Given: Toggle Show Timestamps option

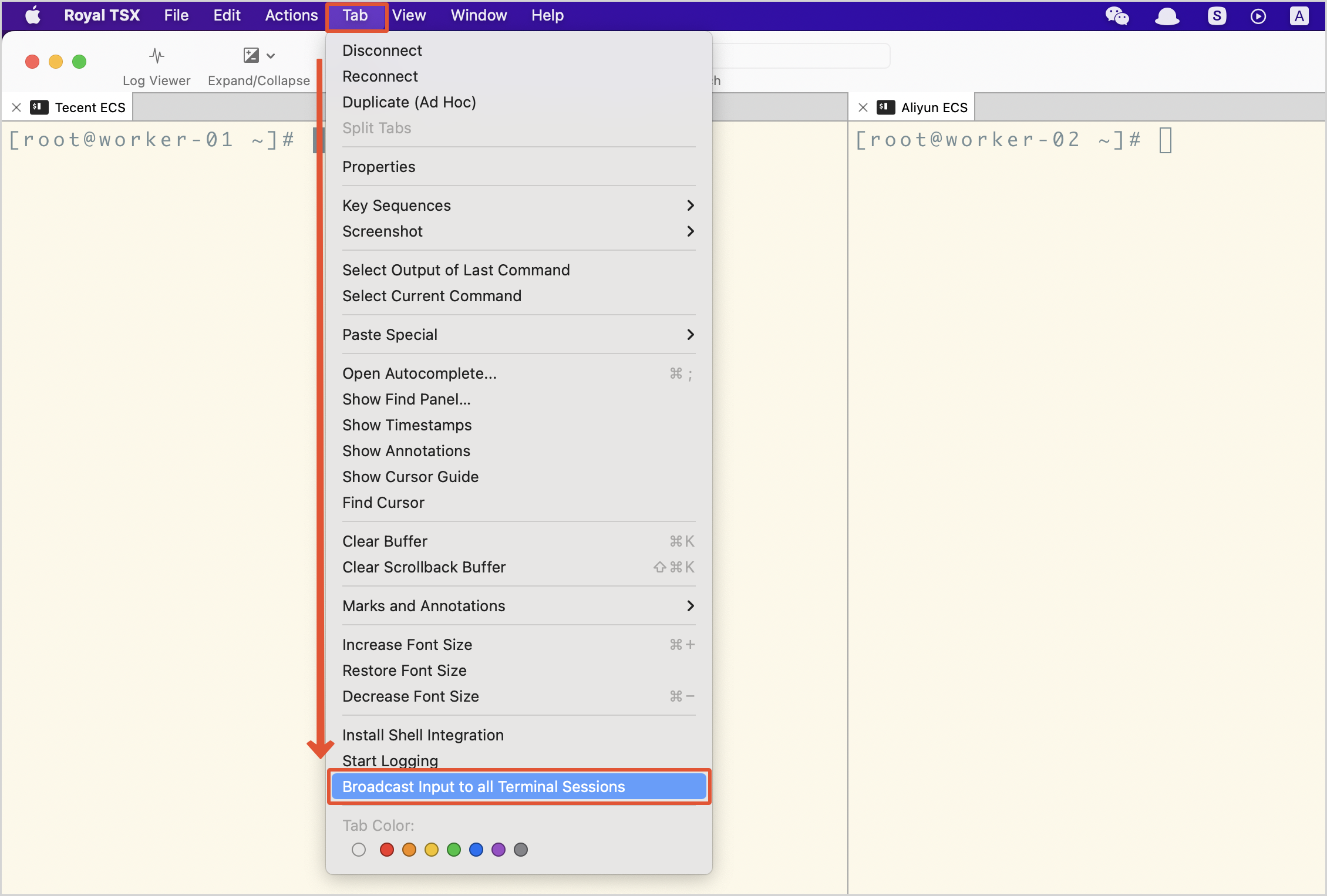Looking at the screenshot, I should click(x=407, y=425).
